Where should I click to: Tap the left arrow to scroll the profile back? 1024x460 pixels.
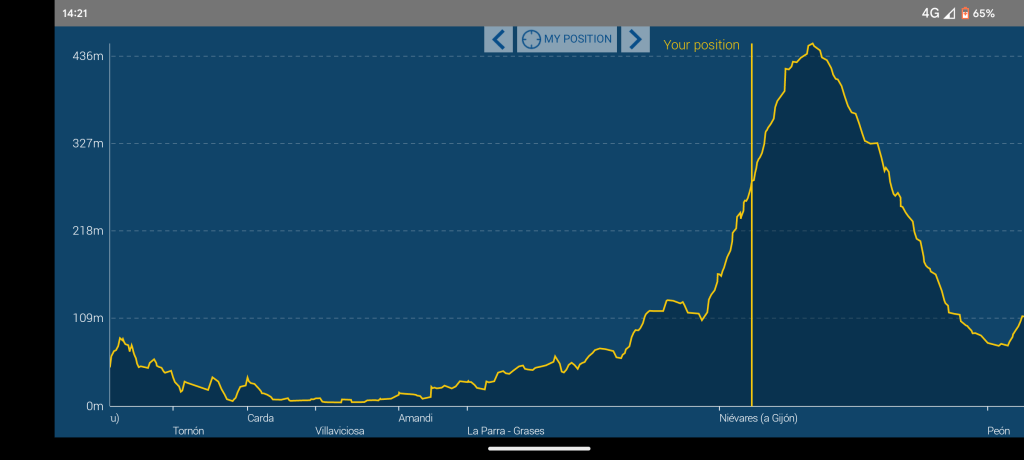coord(498,39)
